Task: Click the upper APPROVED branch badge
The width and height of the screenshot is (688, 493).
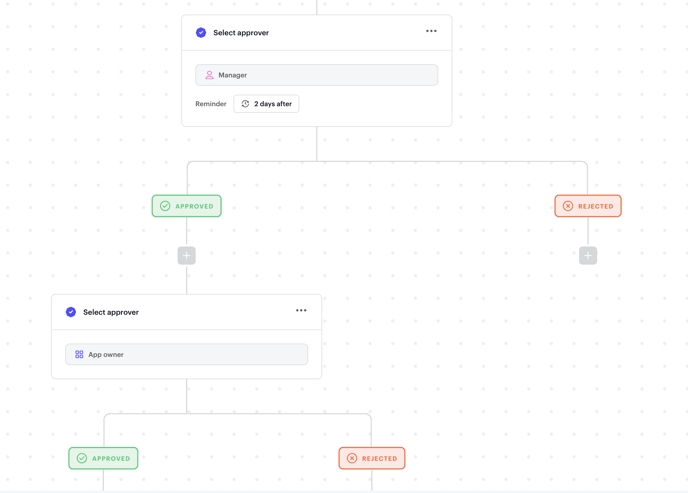Action: pos(187,206)
